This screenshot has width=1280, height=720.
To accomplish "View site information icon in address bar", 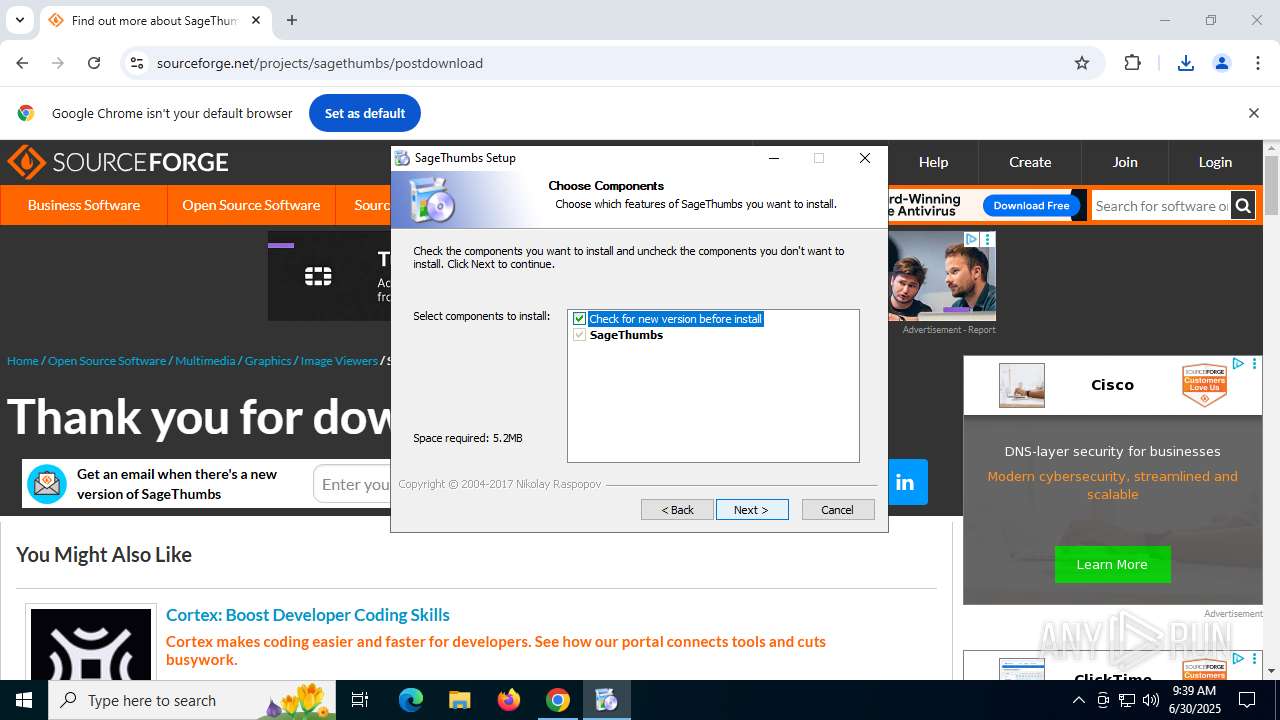I will click(137, 63).
